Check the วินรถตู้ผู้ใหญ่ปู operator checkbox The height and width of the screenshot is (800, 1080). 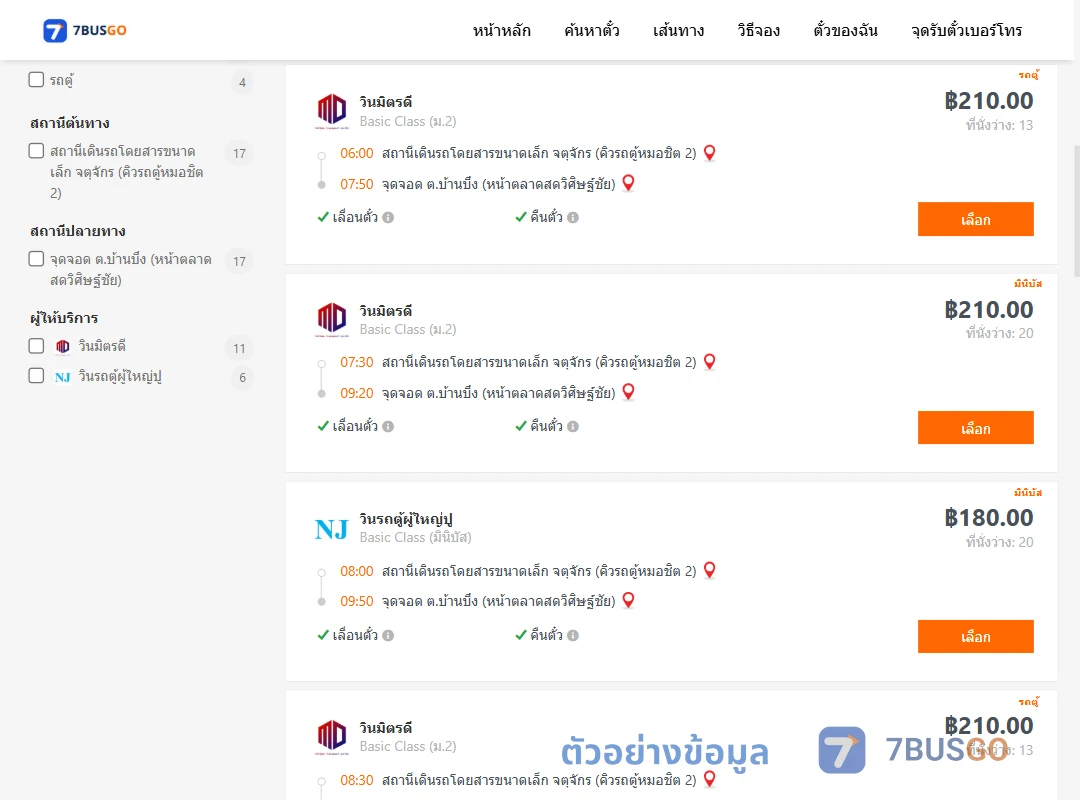37,376
